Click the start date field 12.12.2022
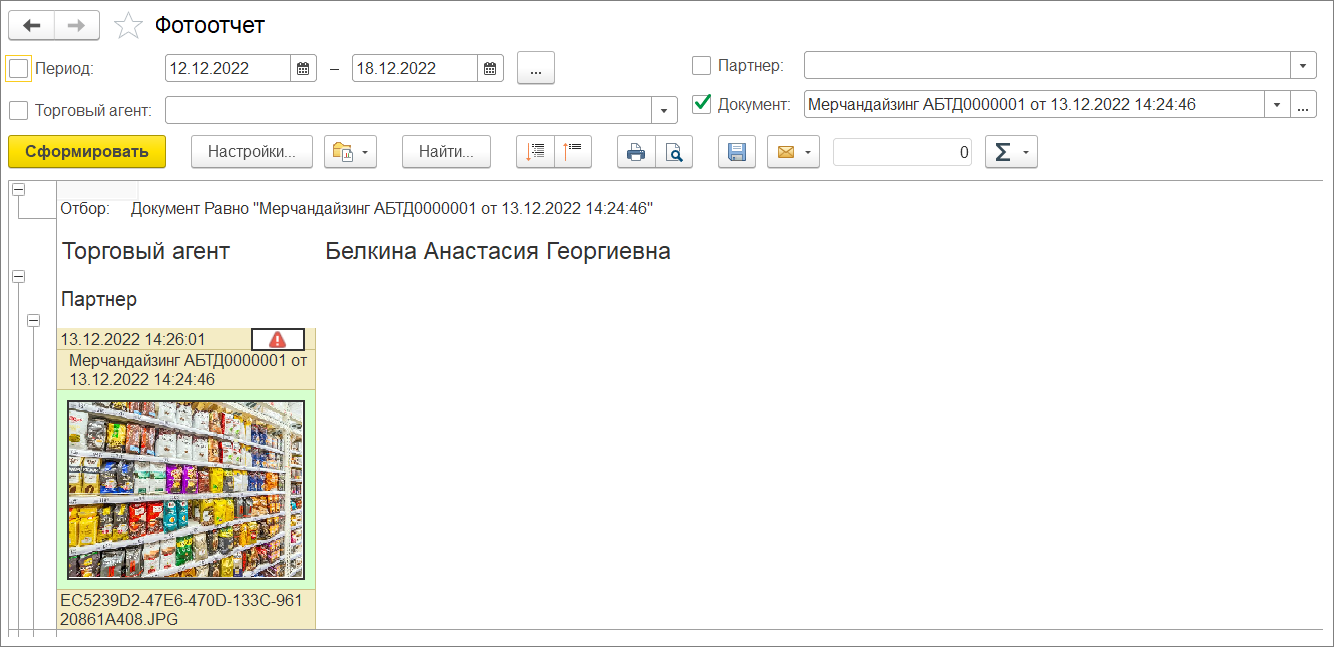The image size is (1334, 647). pos(228,69)
